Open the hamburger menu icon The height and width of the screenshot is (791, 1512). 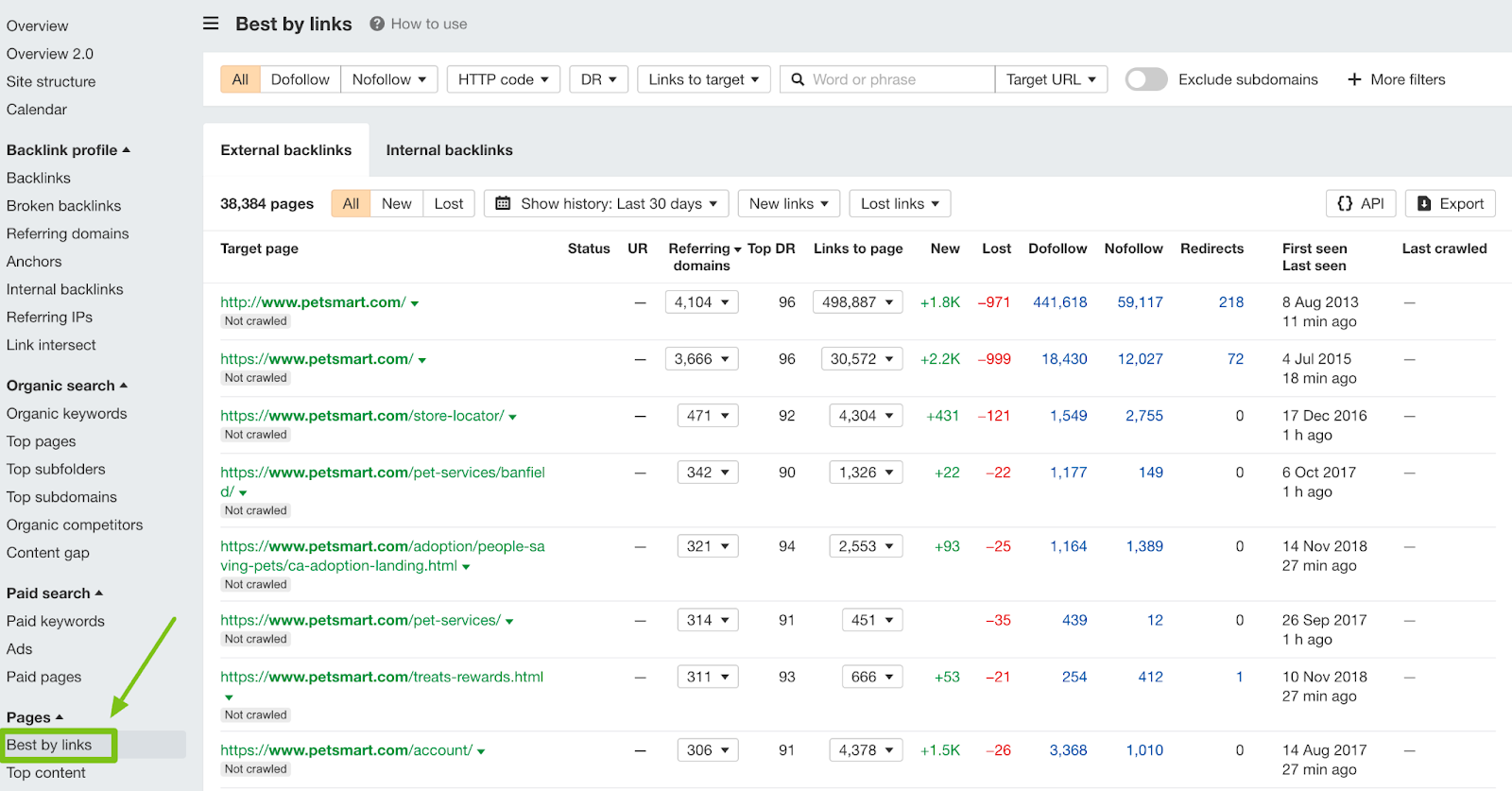tap(211, 24)
